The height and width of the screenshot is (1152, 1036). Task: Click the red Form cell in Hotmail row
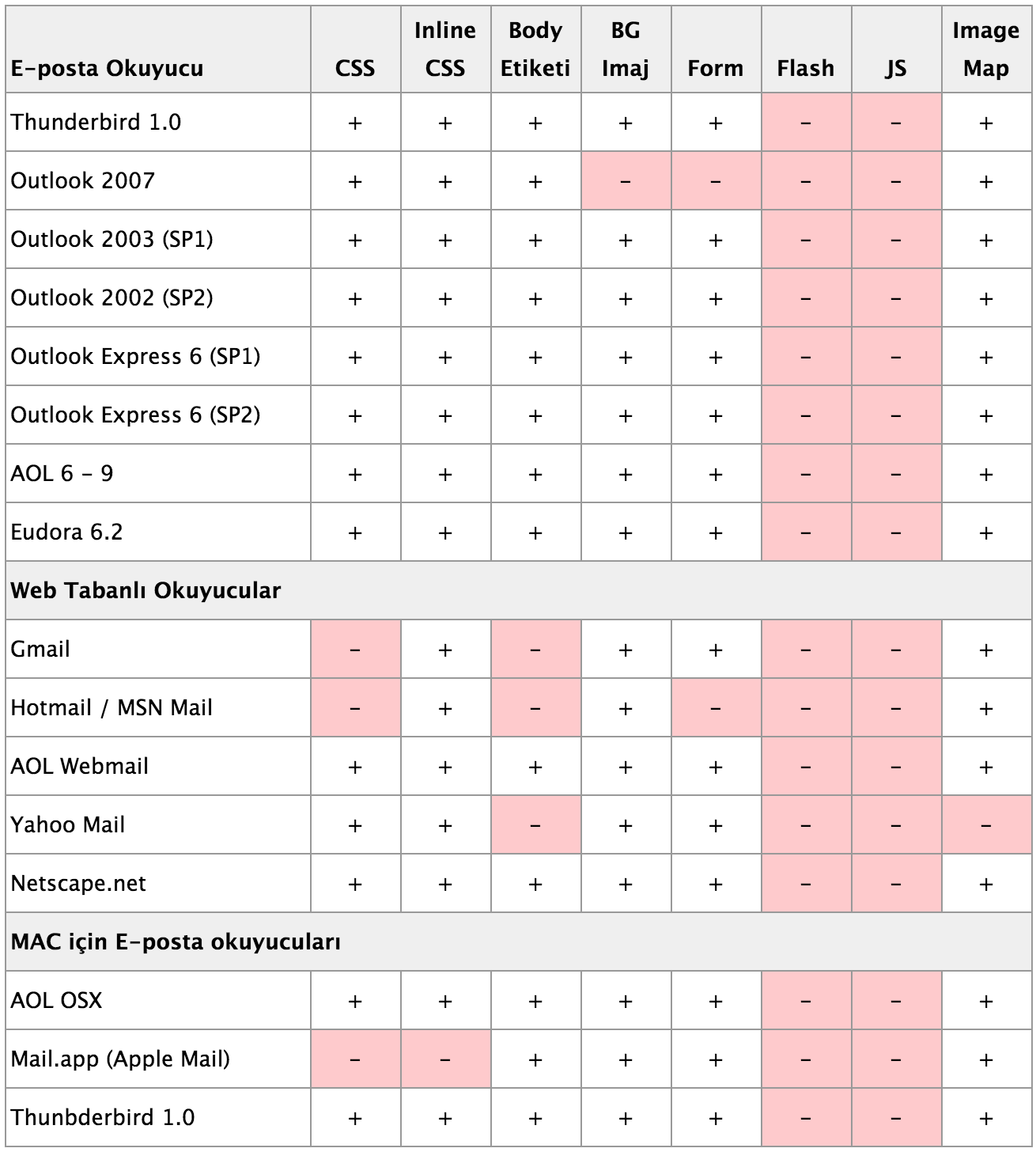[x=716, y=708]
